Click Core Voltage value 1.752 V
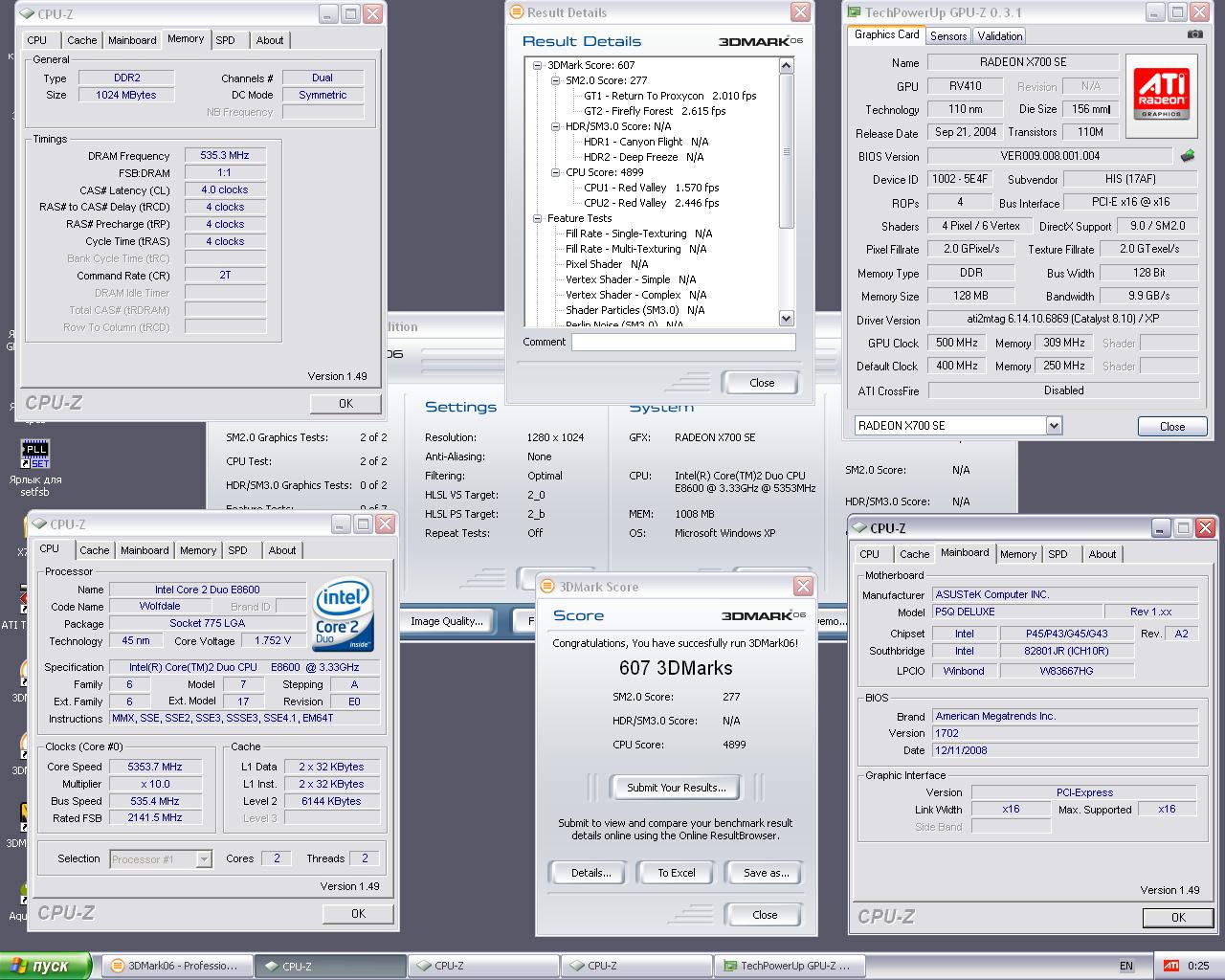Image resolution: width=1225 pixels, height=980 pixels. pyautogui.click(x=273, y=641)
